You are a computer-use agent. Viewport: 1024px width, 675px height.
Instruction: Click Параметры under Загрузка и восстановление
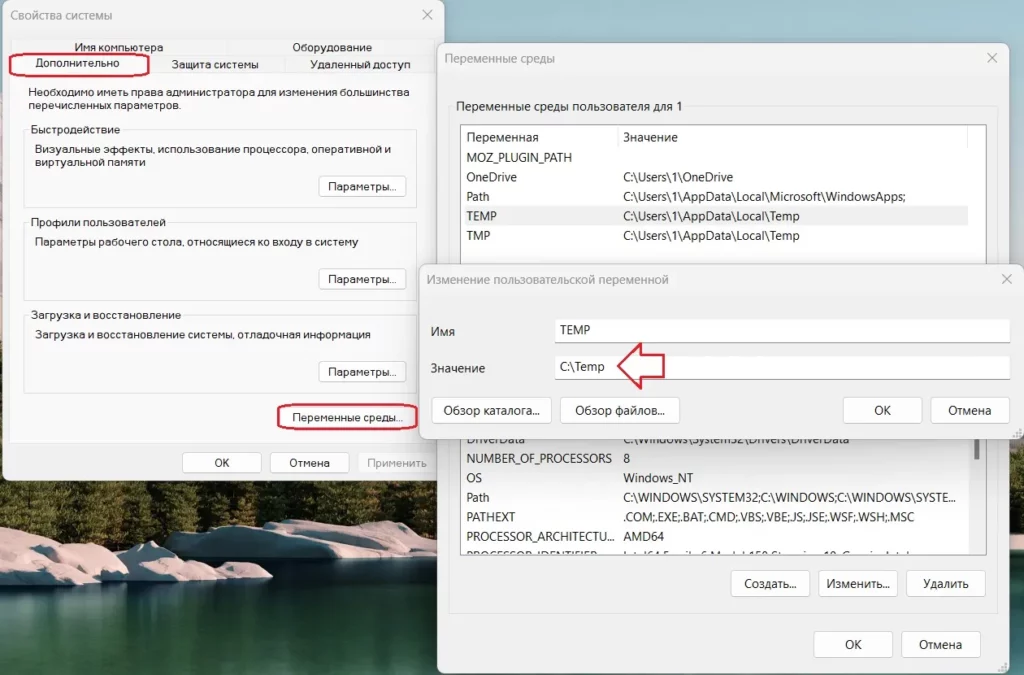coord(362,372)
